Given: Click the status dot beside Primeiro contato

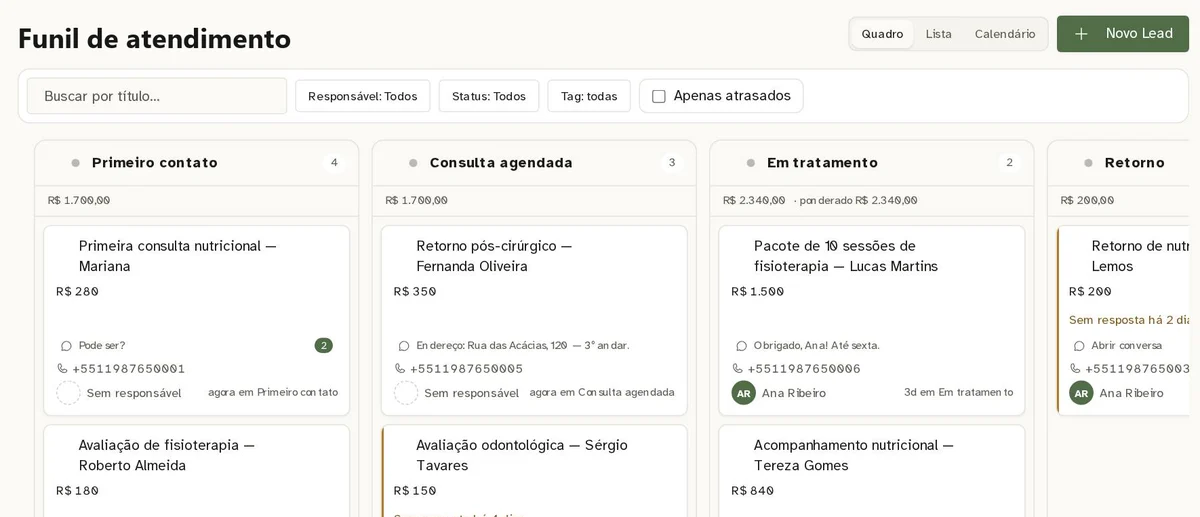Looking at the screenshot, I should (x=76, y=163).
